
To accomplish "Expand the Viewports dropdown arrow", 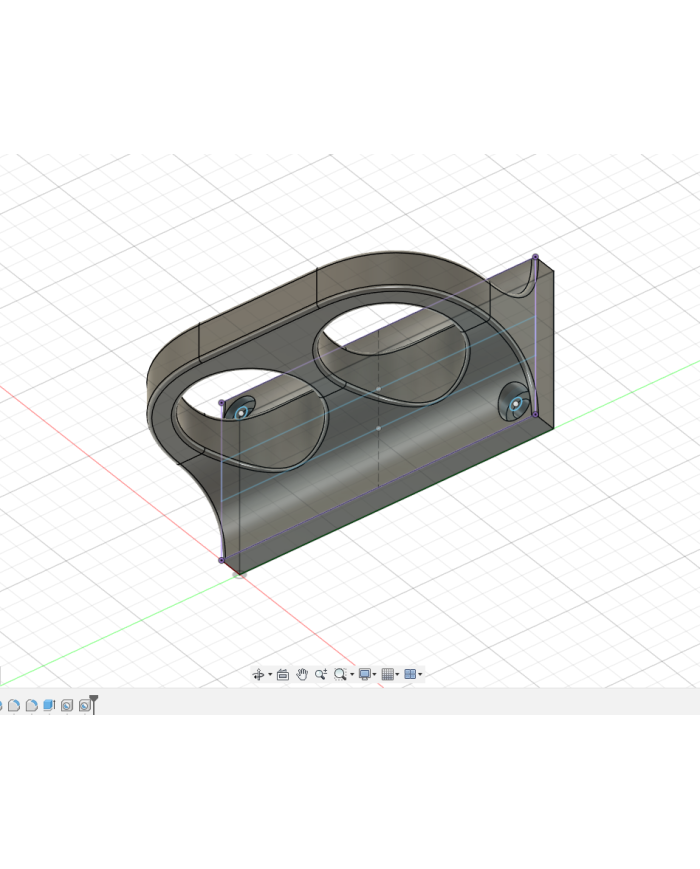I will pyautogui.click(x=420, y=675).
